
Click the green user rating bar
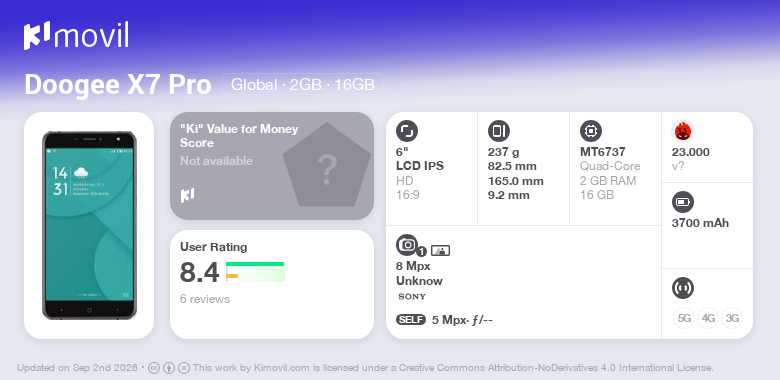255,264
